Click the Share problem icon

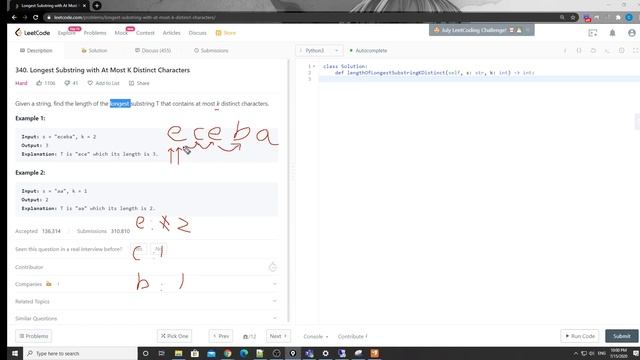tap(131, 83)
